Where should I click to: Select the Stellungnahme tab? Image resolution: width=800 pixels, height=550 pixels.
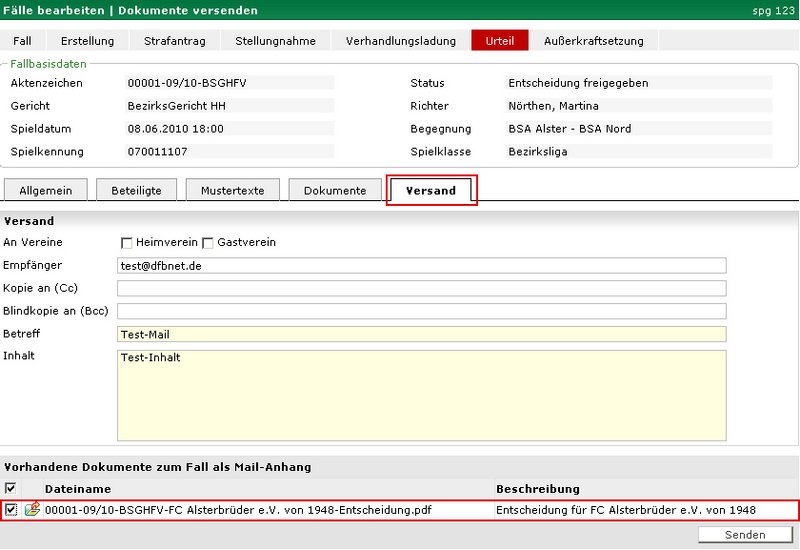tap(275, 41)
